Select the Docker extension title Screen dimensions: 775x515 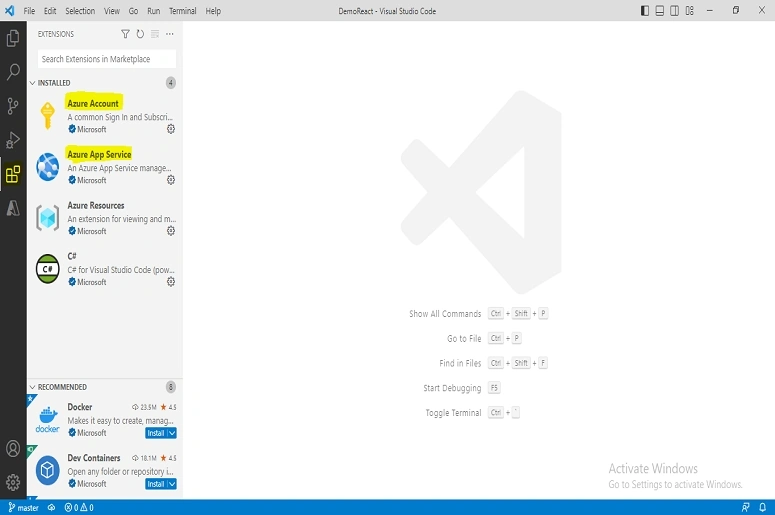(x=80, y=407)
